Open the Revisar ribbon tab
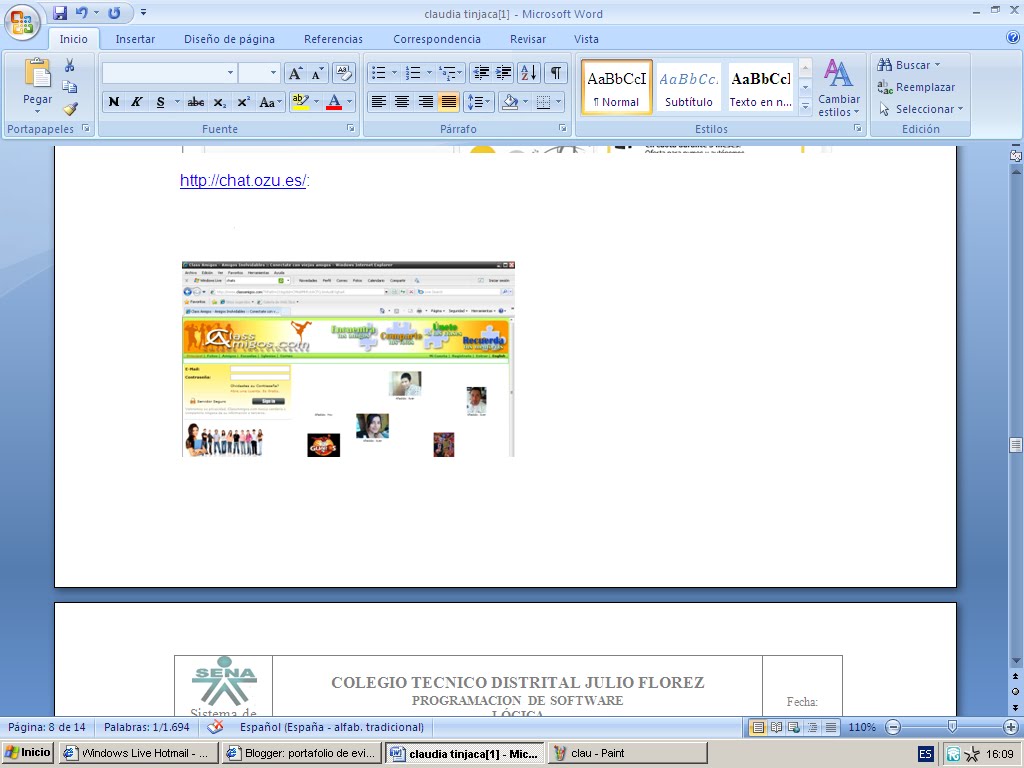The width and height of the screenshot is (1024, 768). (x=527, y=38)
